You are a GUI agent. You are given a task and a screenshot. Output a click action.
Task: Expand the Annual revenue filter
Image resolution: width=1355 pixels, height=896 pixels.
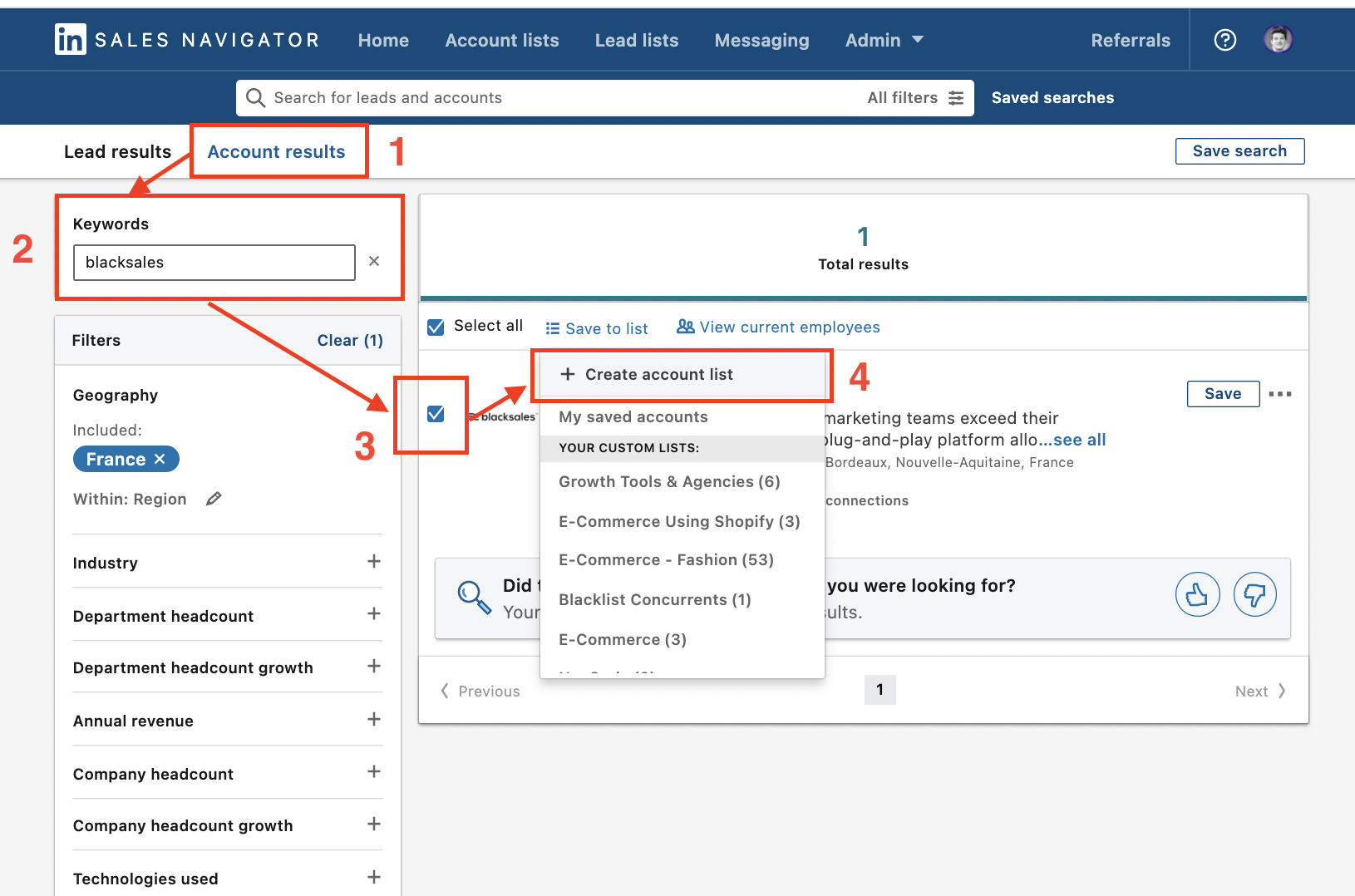click(374, 719)
